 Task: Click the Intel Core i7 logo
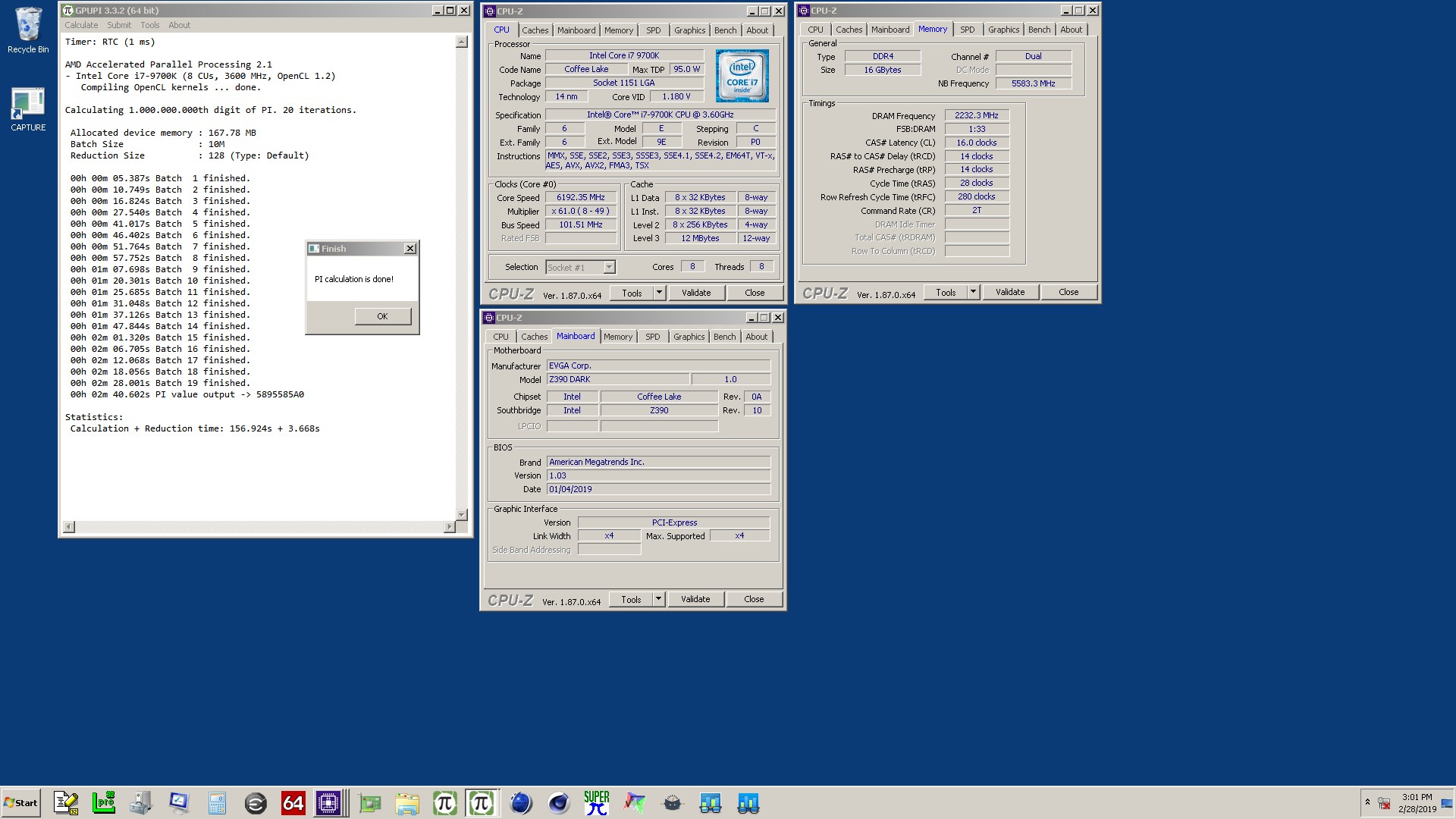[x=742, y=76]
